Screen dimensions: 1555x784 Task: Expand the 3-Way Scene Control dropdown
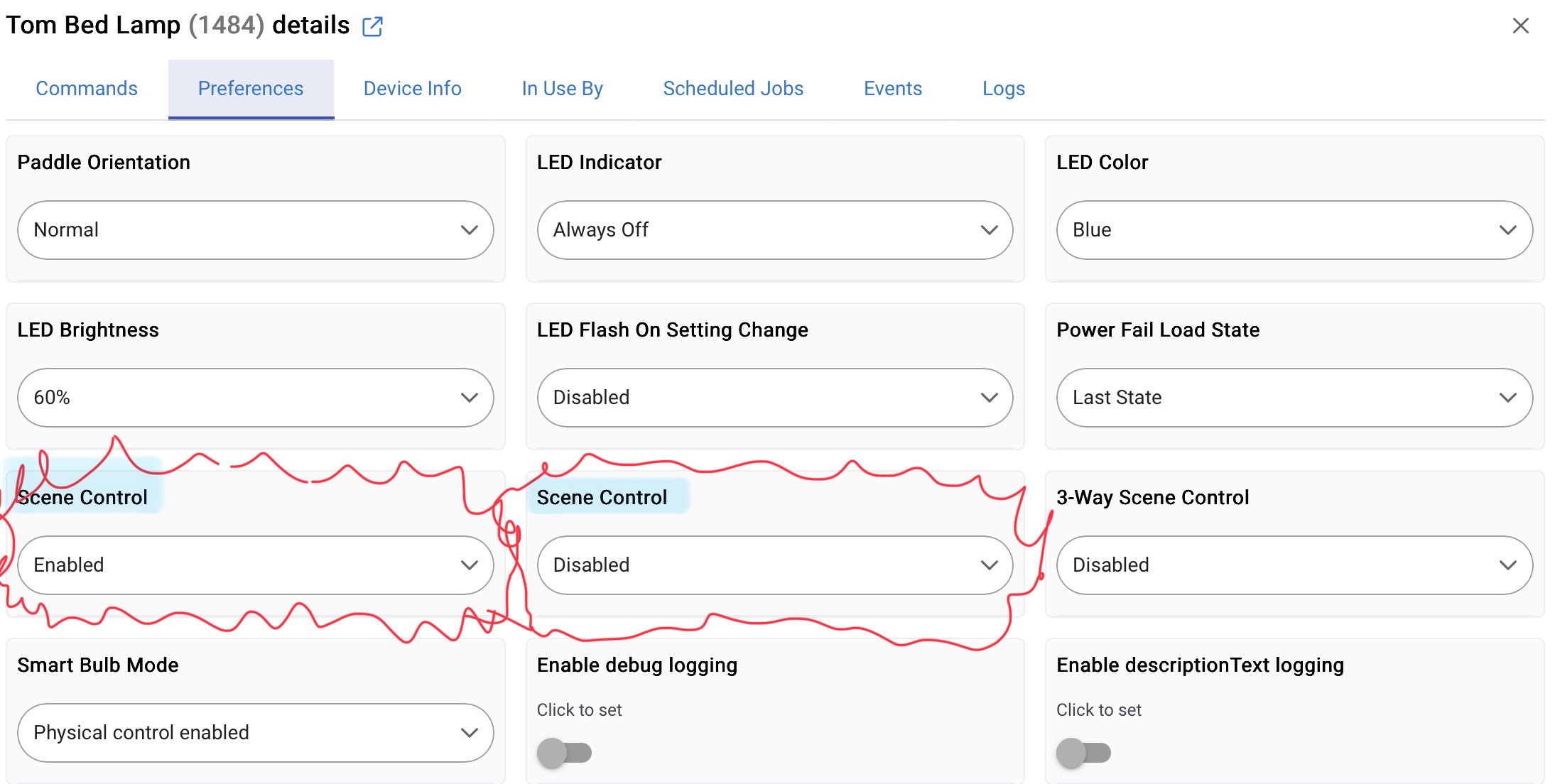click(x=1294, y=565)
